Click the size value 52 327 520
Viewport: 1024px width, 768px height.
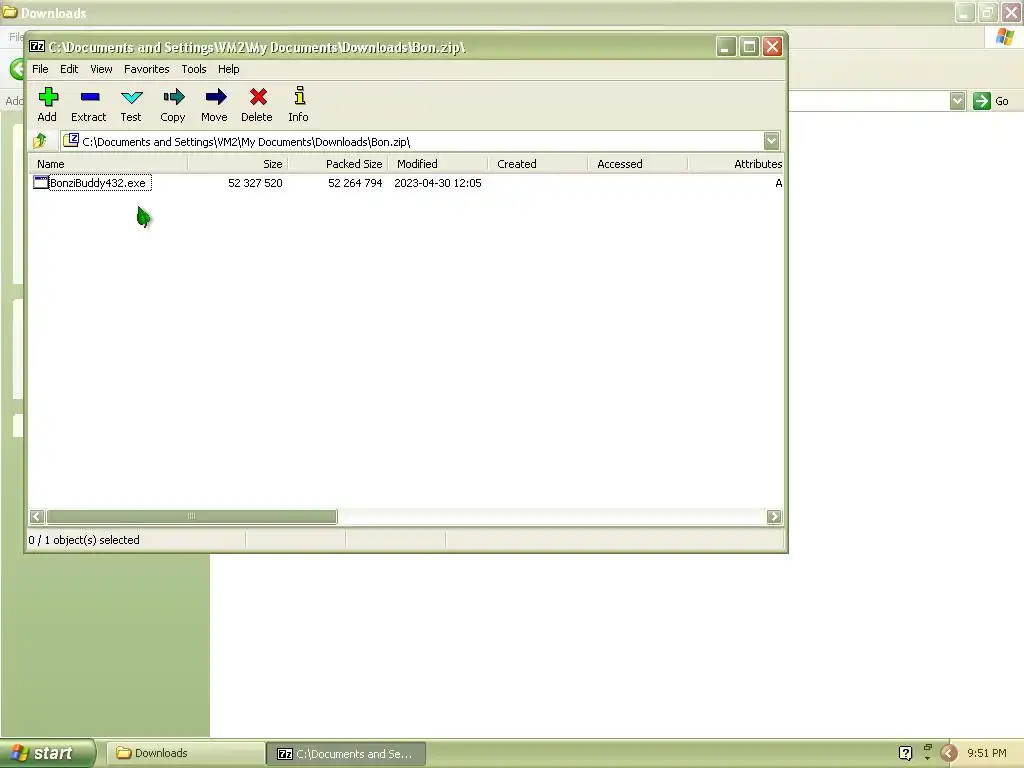click(x=255, y=183)
